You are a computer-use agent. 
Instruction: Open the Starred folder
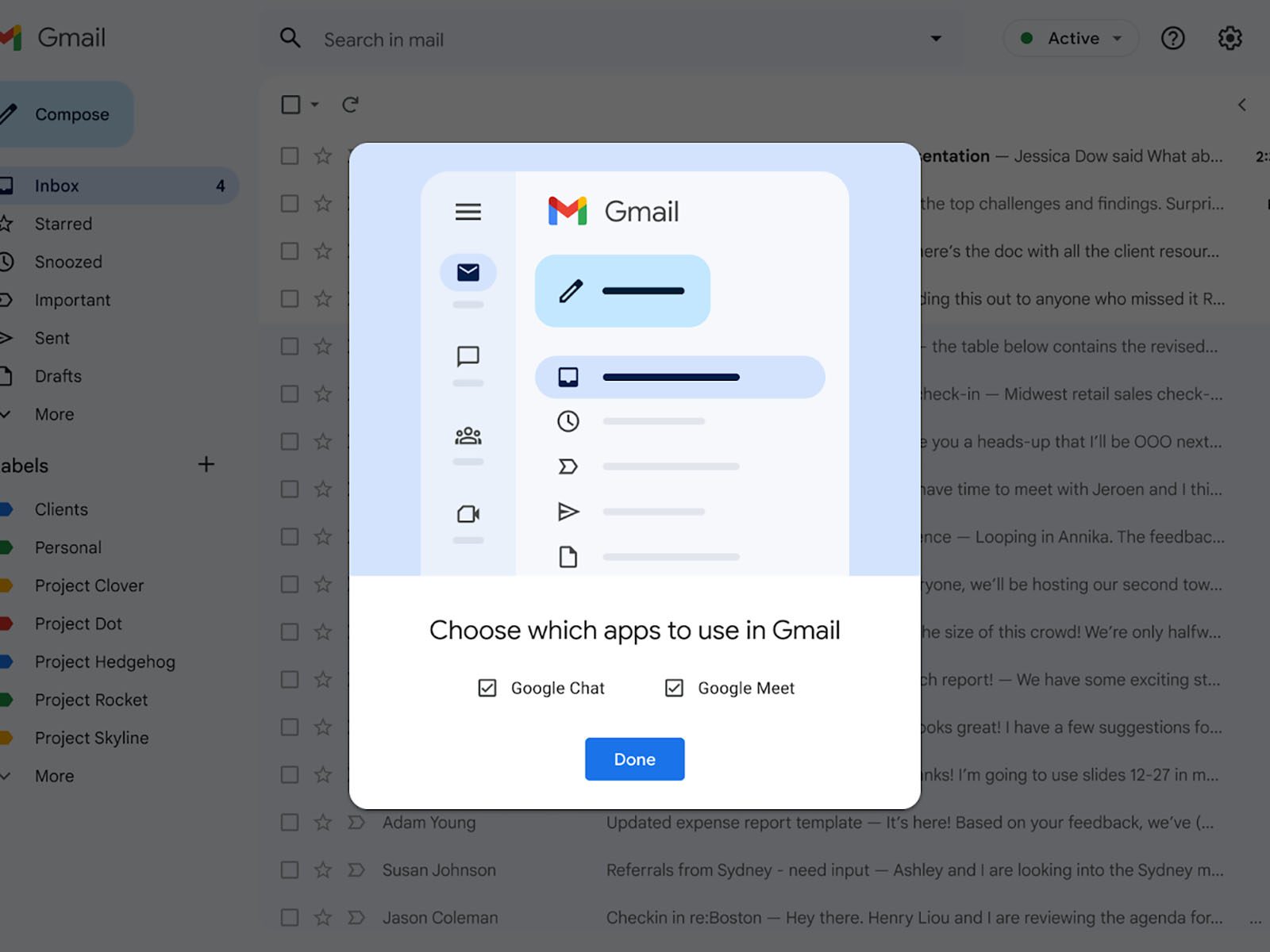pos(63,224)
